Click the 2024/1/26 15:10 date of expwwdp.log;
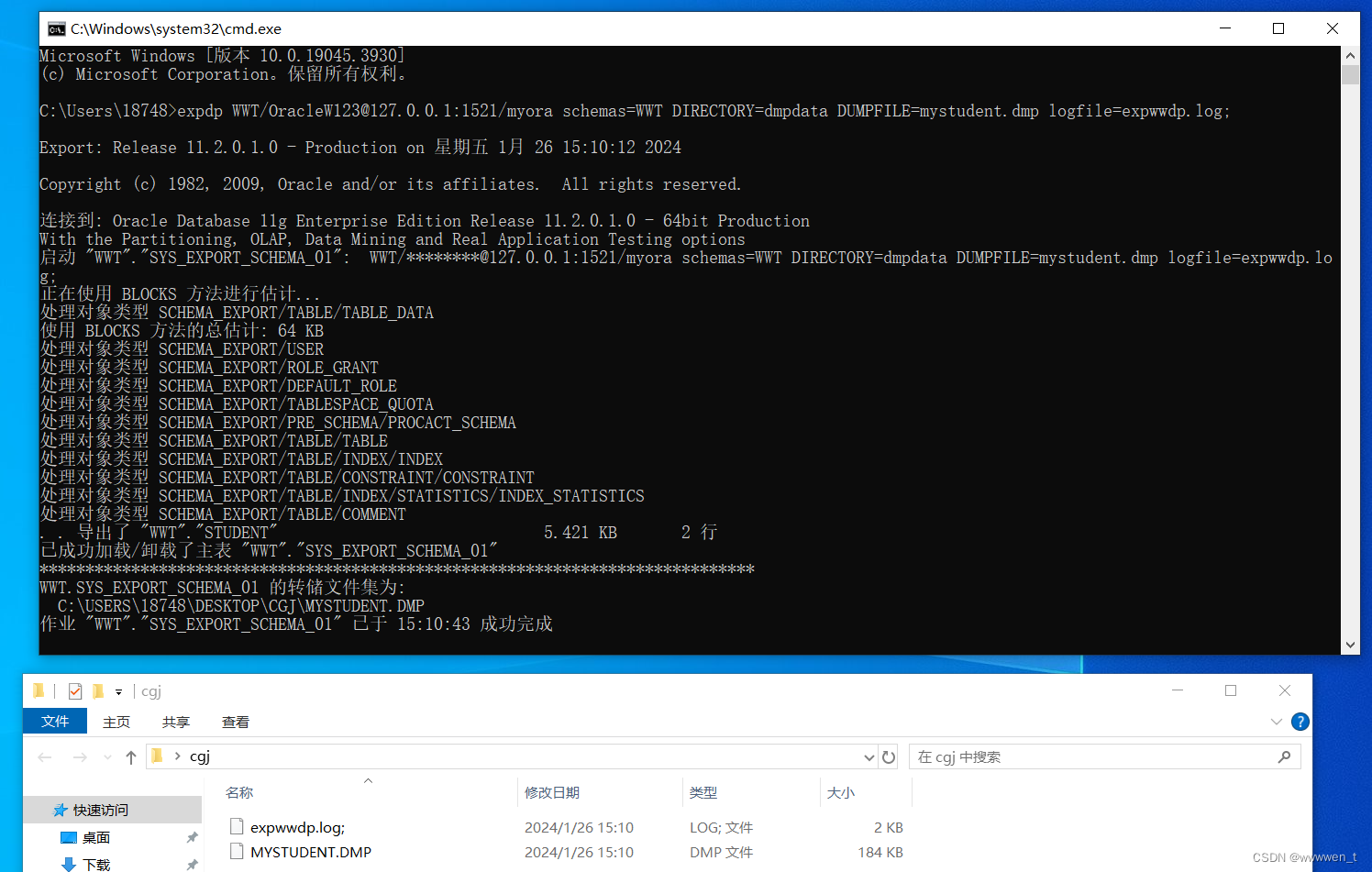 [x=579, y=827]
